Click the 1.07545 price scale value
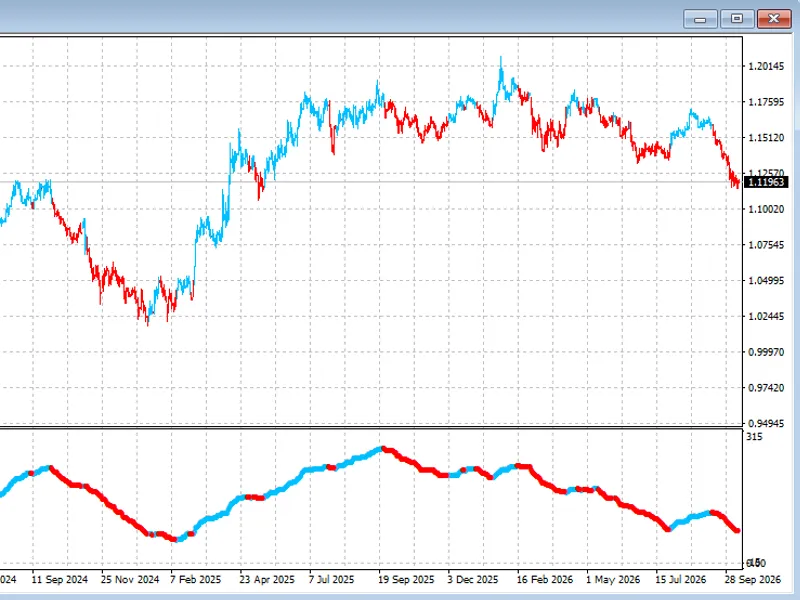This screenshot has height=600, width=800. [x=766, y=245]
